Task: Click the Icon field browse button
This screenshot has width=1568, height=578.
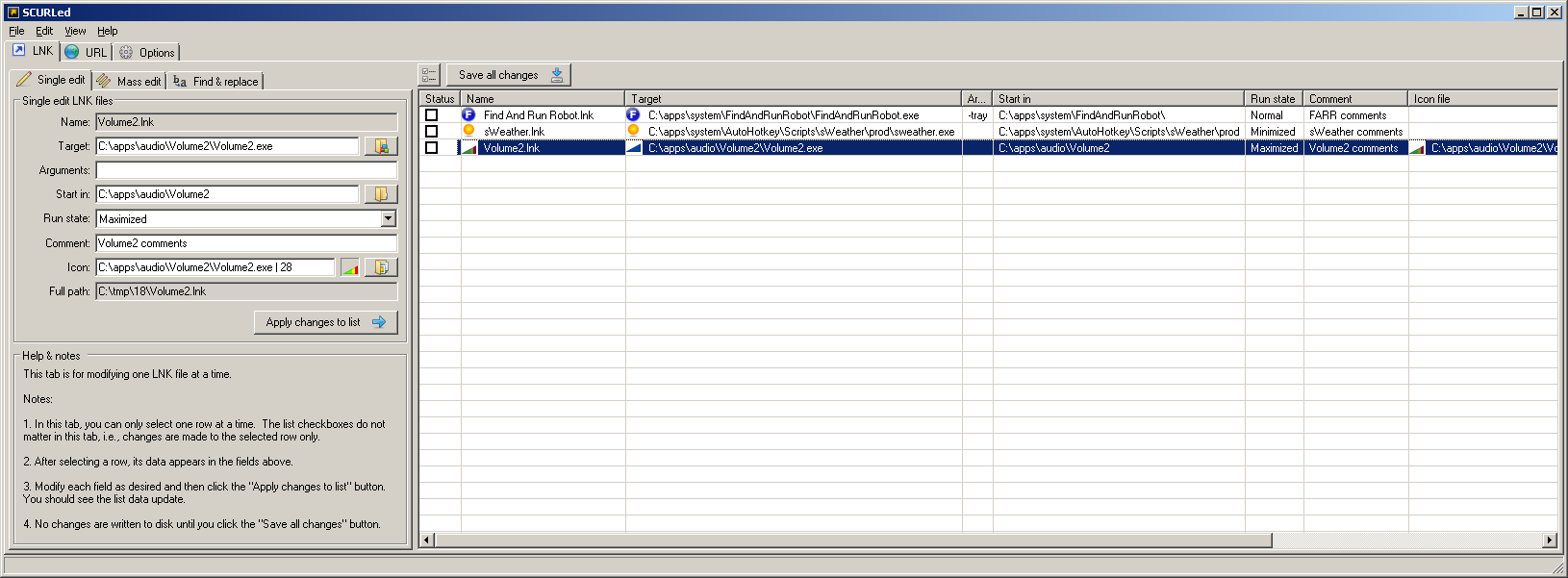Action: (x=381, y=267)
